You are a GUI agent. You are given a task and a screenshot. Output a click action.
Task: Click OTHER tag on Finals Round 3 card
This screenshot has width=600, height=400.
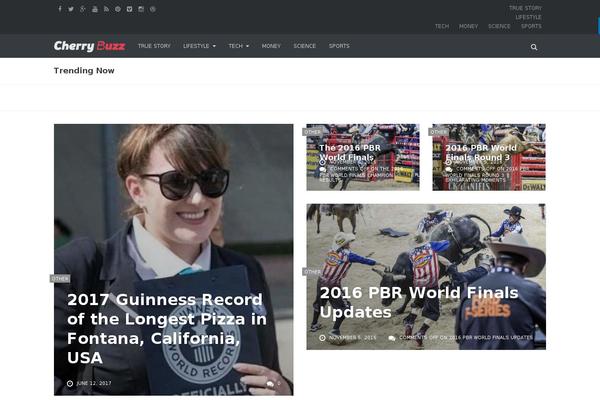pos(439,132)
